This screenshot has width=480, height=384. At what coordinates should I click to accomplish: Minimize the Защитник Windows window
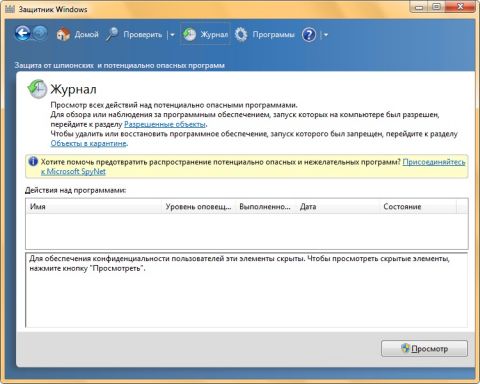(x=419, y=7)
